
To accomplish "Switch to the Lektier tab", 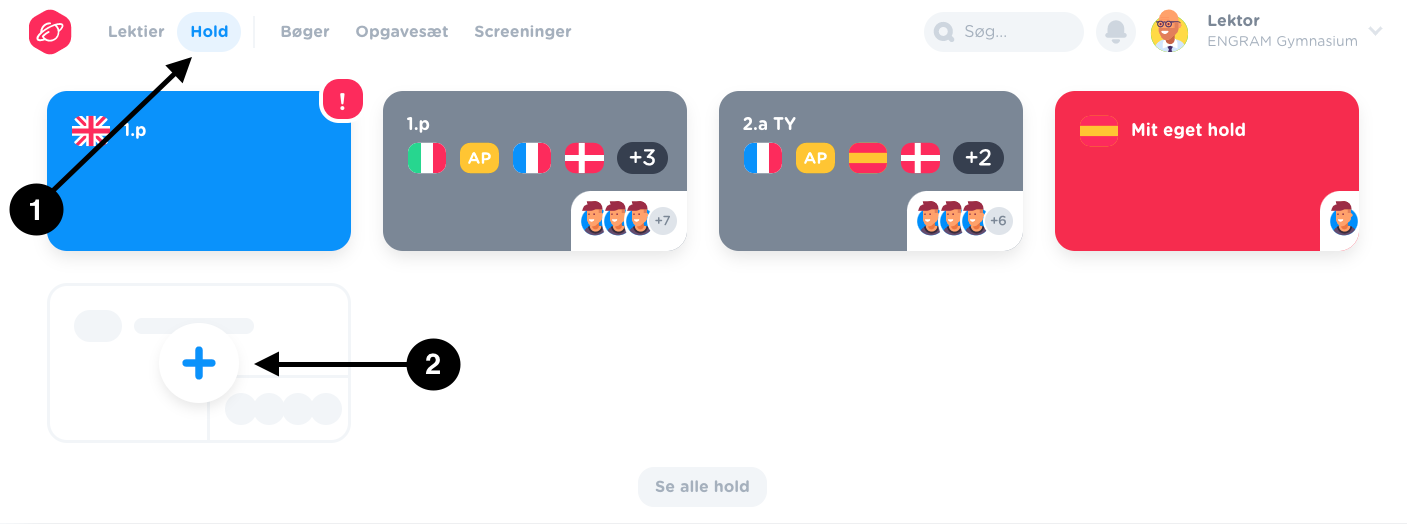I will coord(136,31).
